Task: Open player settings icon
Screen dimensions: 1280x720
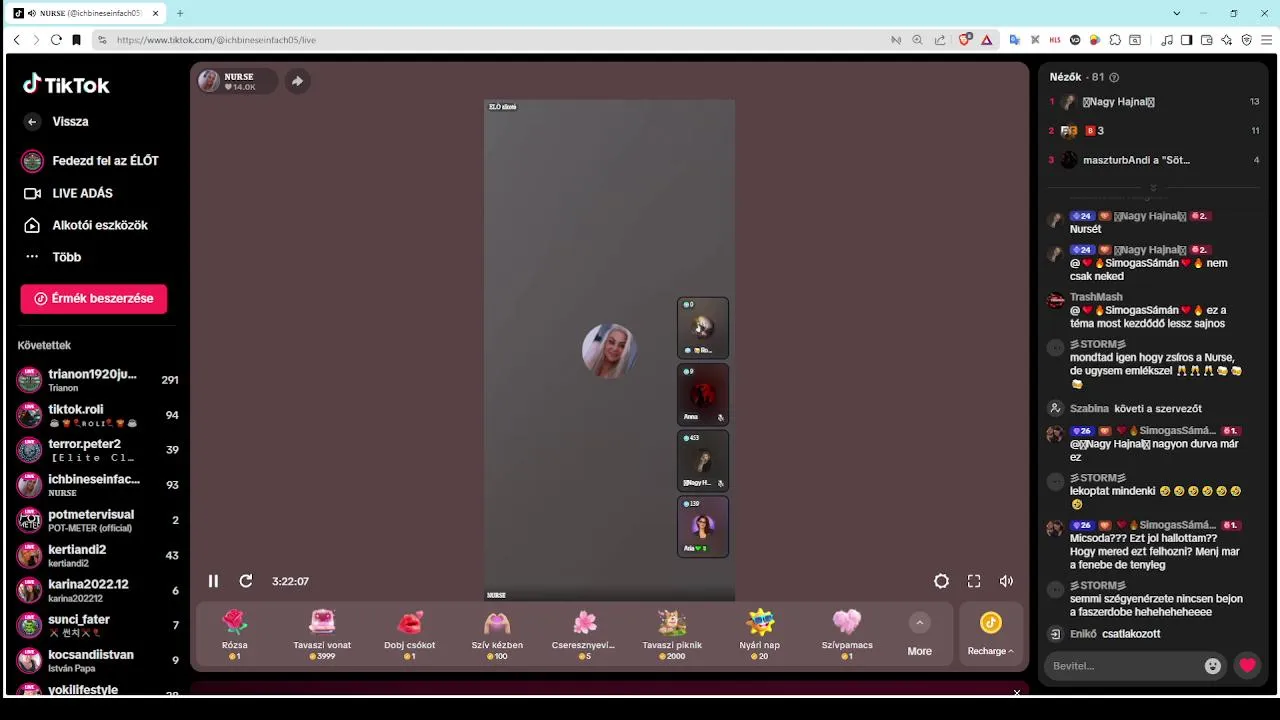Action: pos(941,581)
